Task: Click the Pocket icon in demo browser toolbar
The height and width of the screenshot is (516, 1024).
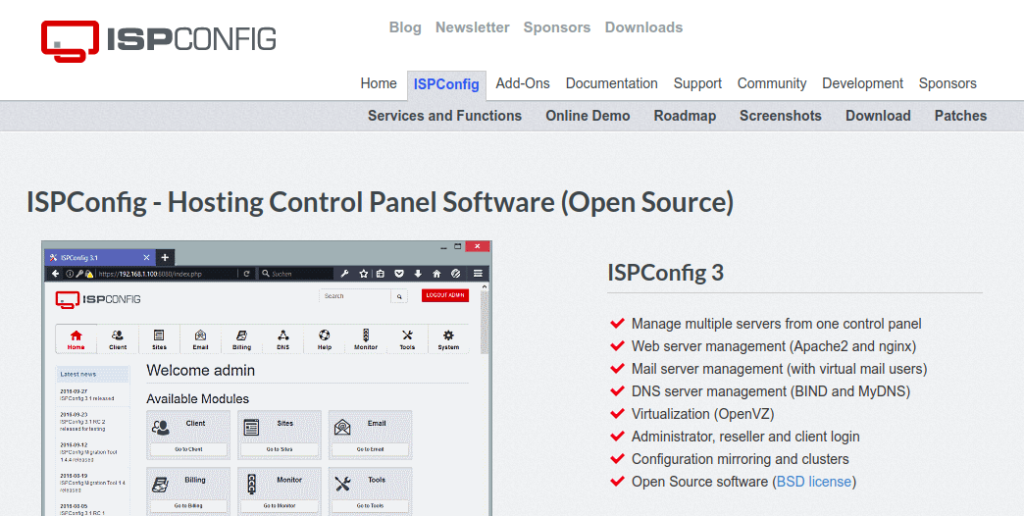Action: [399, 274]
